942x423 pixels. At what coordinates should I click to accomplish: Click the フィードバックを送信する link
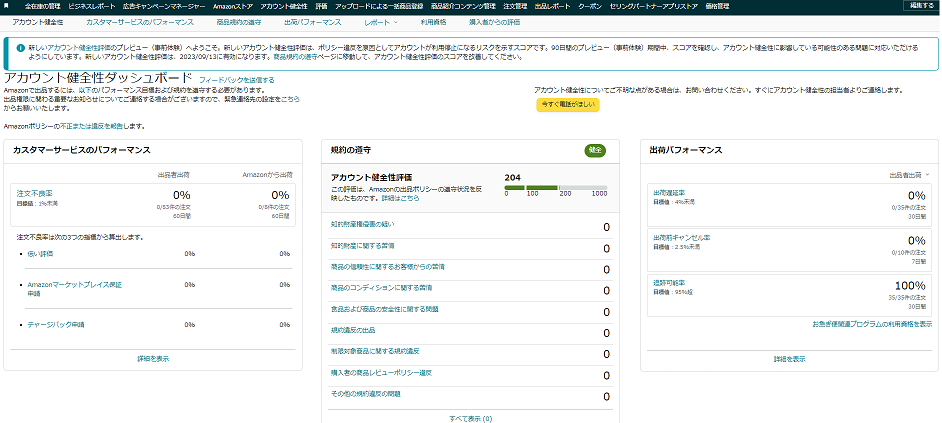pos(237,79)
